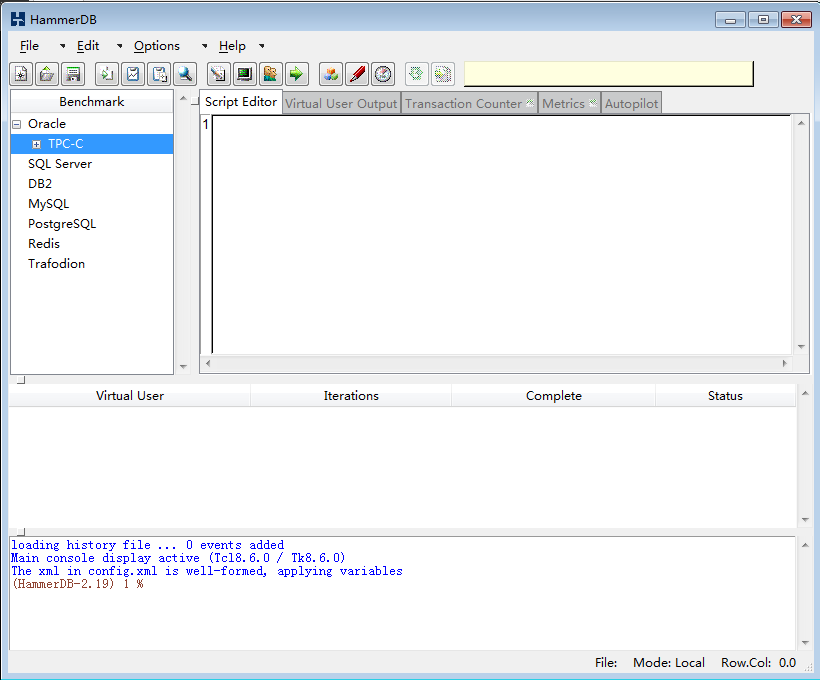
Task: Click the 'Row.Col: 0.0' status bar text
Action: [x=758, y=663]
